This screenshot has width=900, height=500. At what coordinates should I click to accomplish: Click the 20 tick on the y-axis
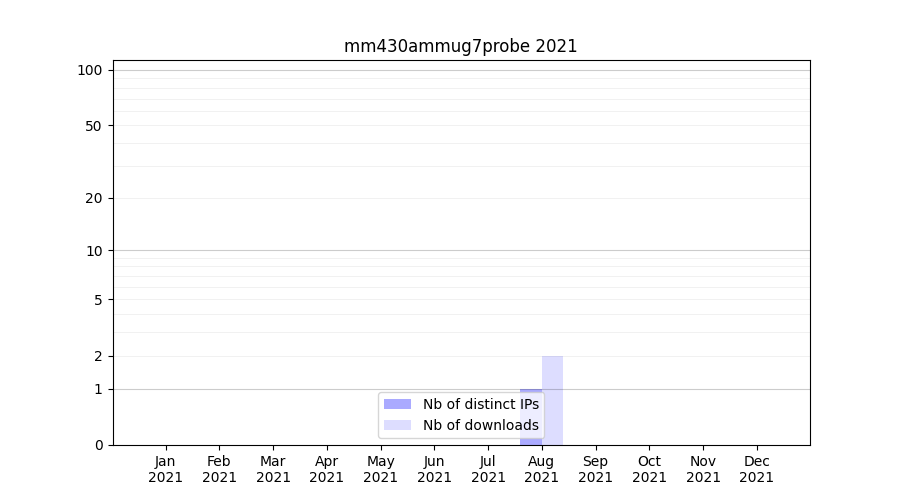pos(93,198)
